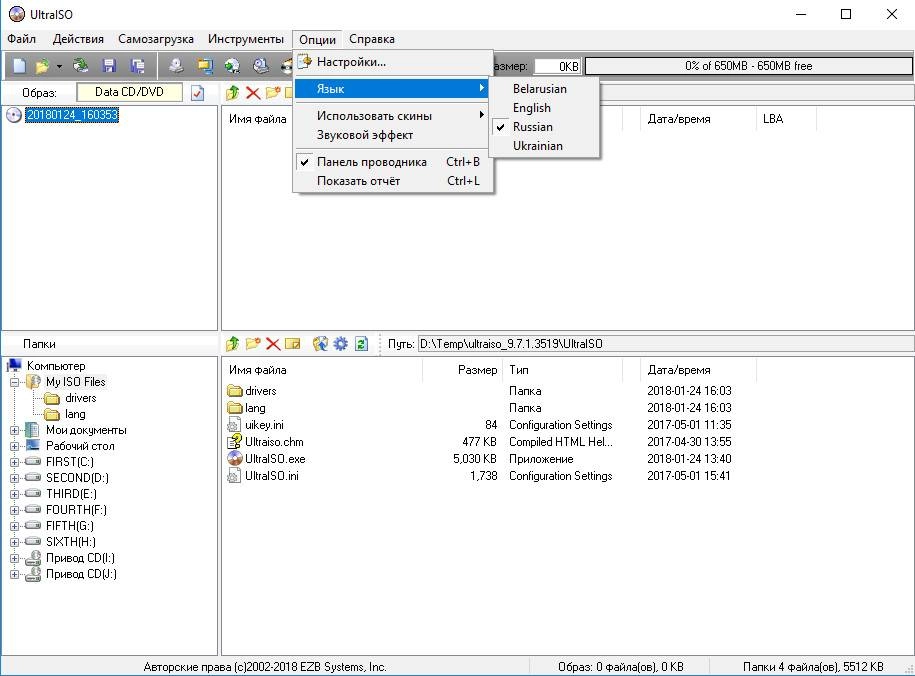Image resolution: width=915 pixels, height=676 pixels.
Task: Open the Использовать скины submenu
Action: pyautogui.click(x=393, y=116)
